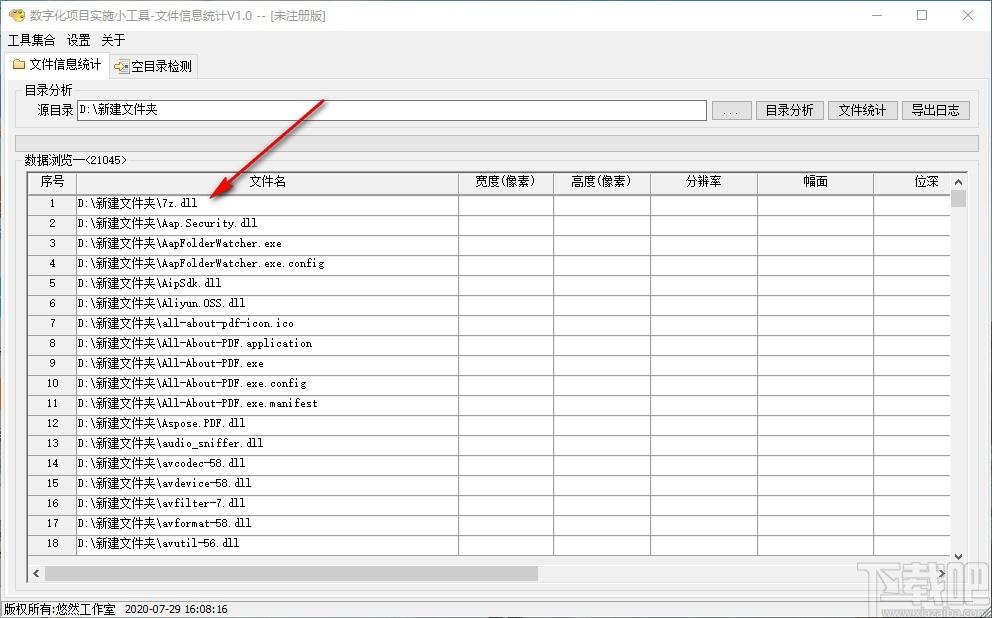Select row audio_sniffer.dll
992x618 pixels.
tap(489, 443)
